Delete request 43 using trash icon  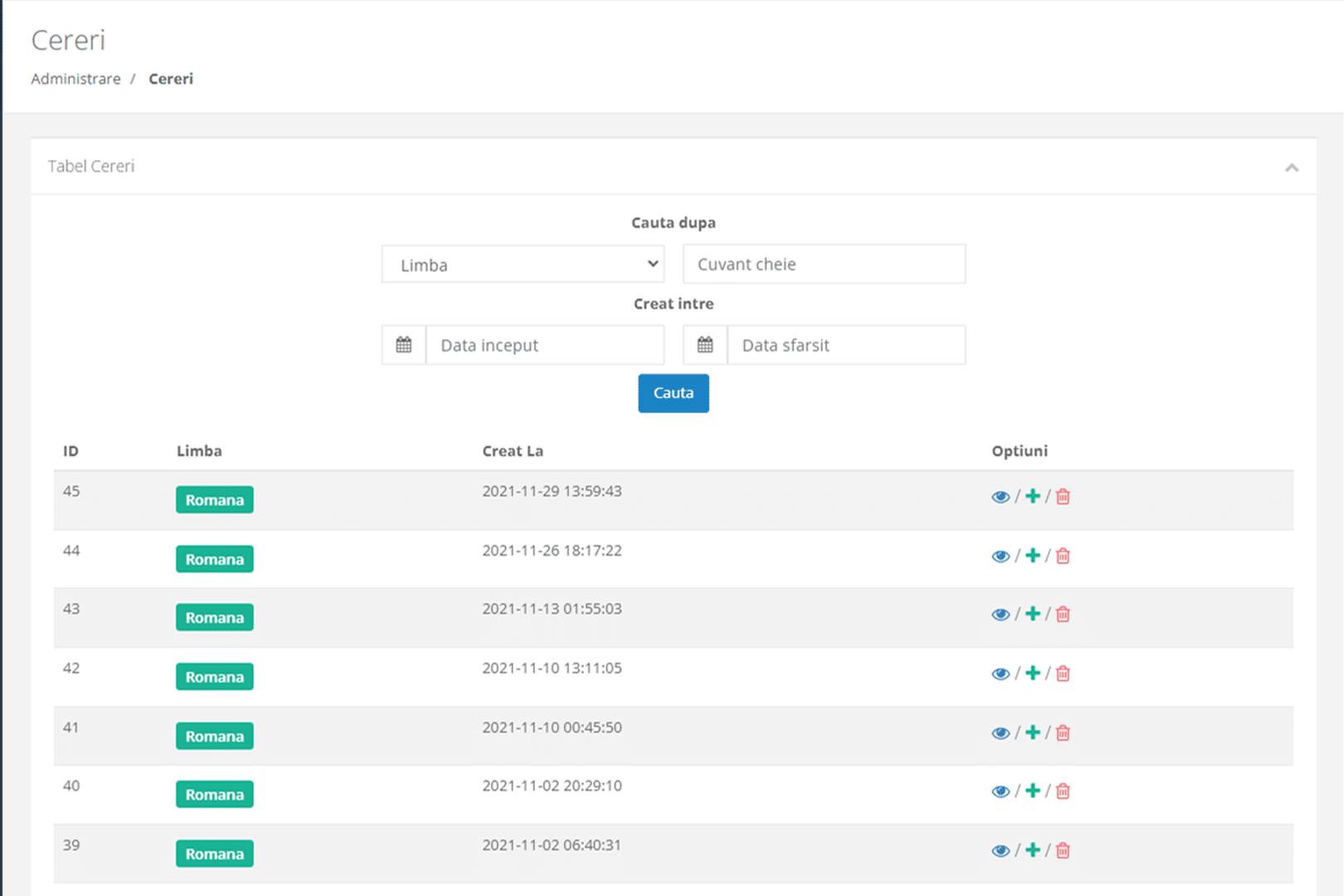click(x=1063, y=615)
